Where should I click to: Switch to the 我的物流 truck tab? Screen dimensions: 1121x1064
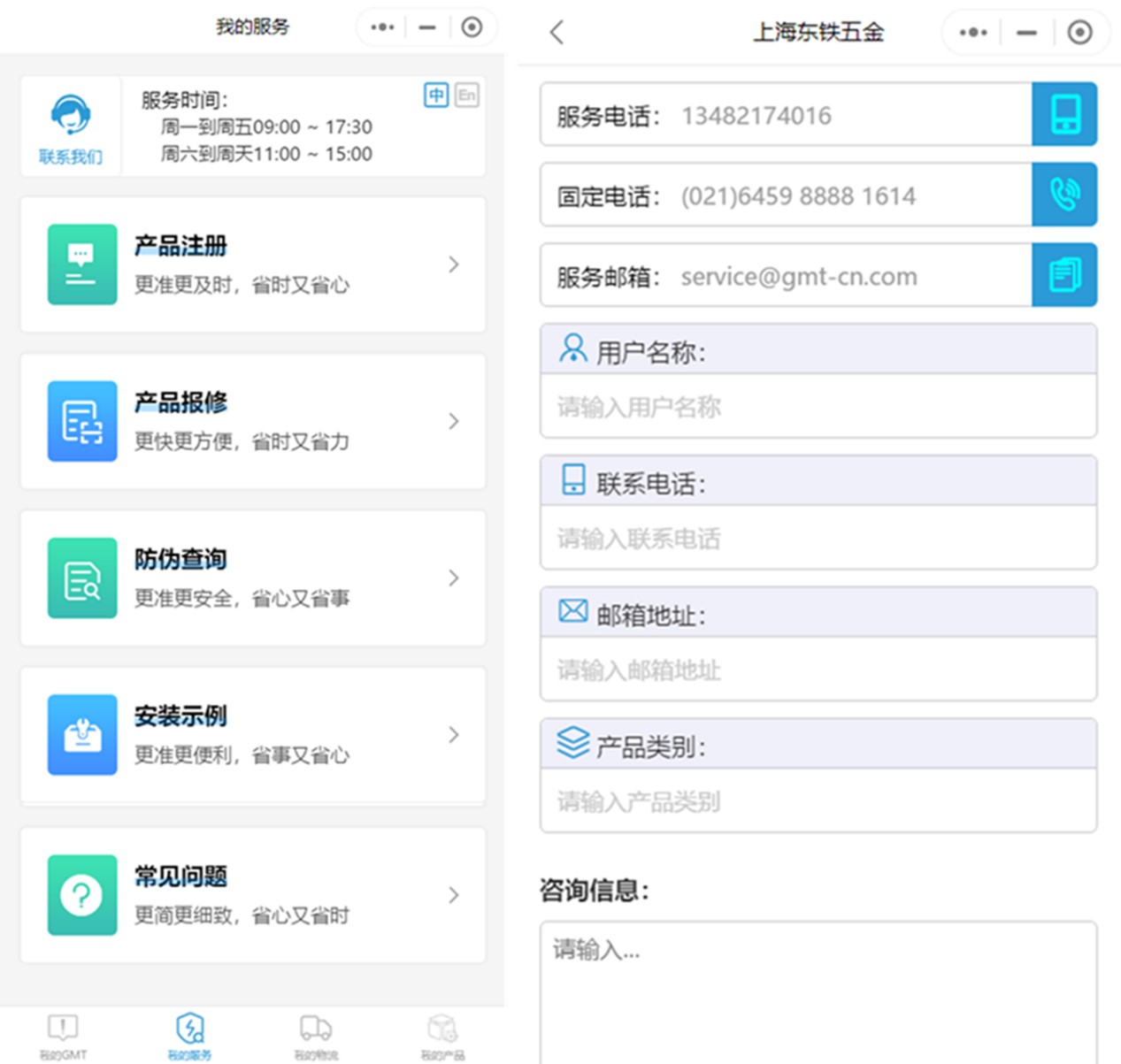tap(316, 1036)
